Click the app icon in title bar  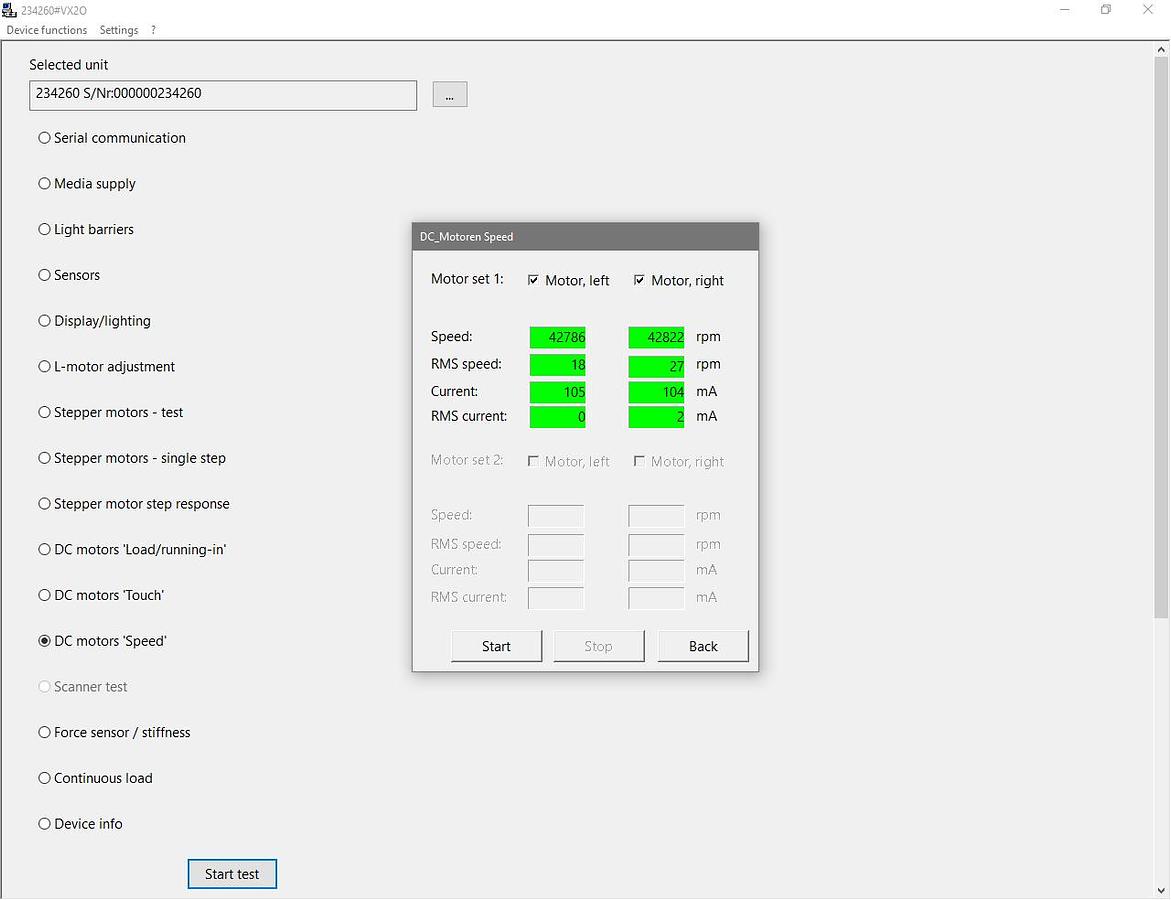(x=10, y=10)
